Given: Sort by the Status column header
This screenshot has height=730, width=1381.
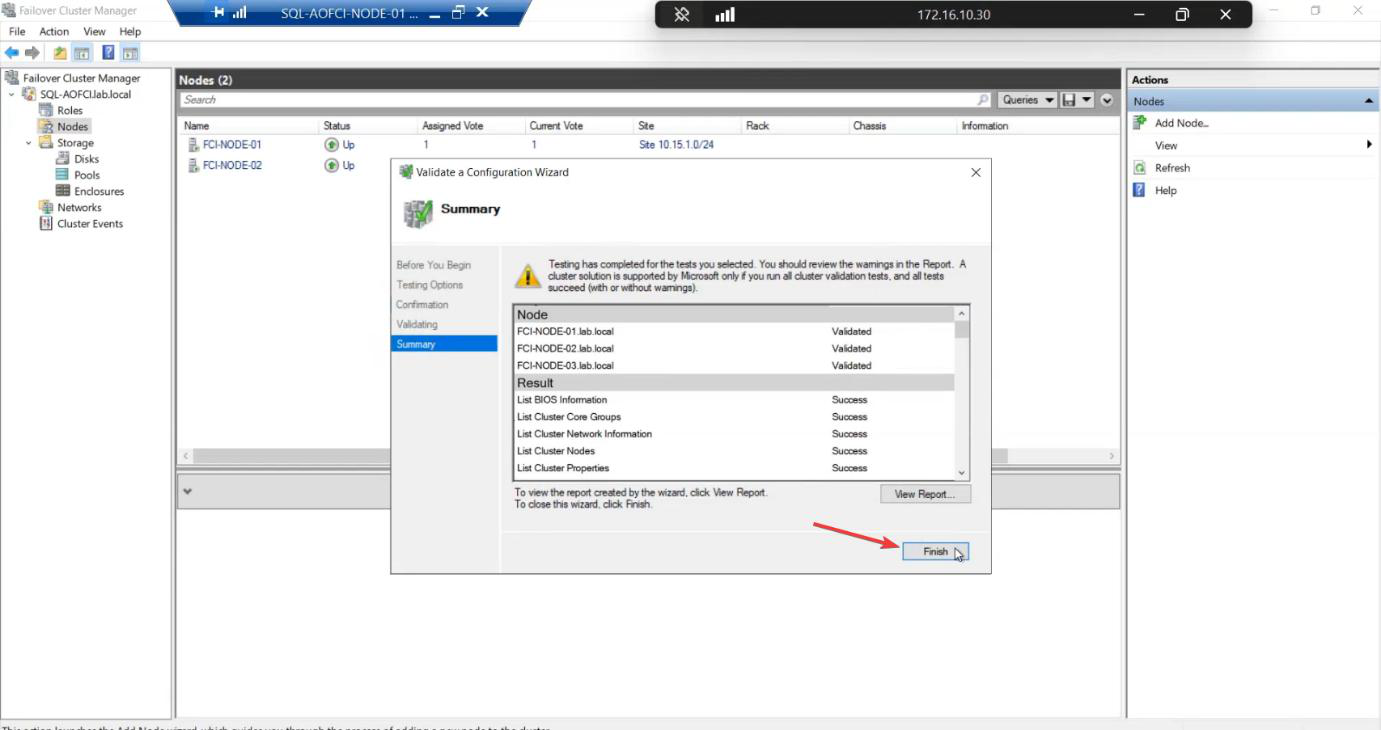Looking at the screenshot, I should coord(368,126).
